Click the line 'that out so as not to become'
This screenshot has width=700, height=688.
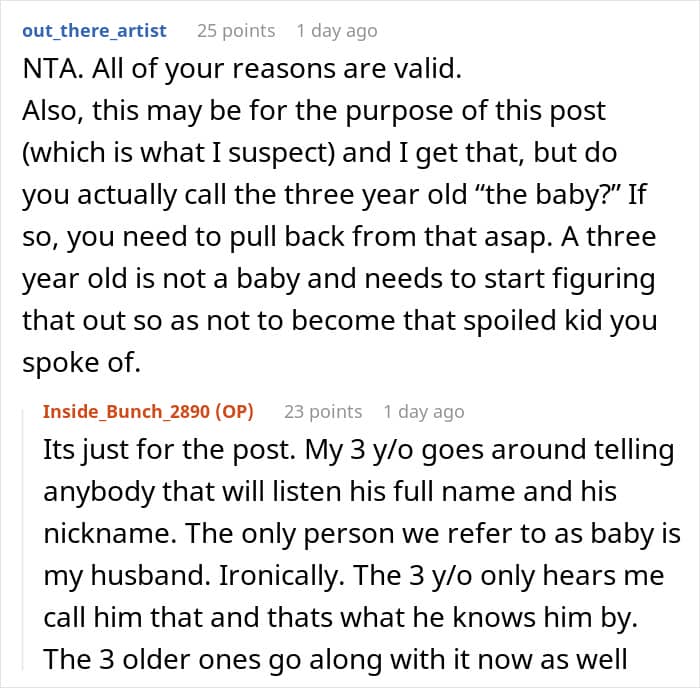coord(340,321)
